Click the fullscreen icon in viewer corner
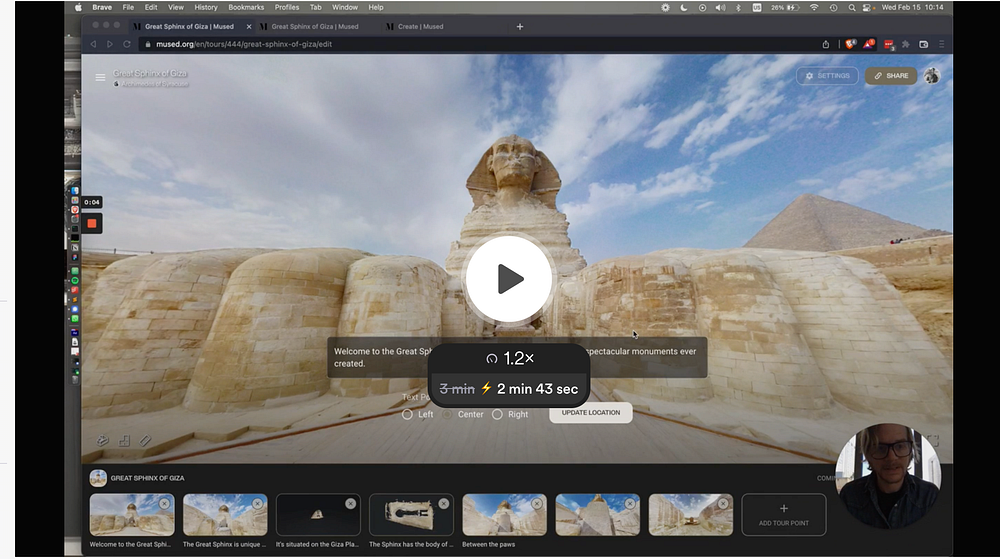The width and height of the screenshot is (1000, 559). (x=932, y=440)
